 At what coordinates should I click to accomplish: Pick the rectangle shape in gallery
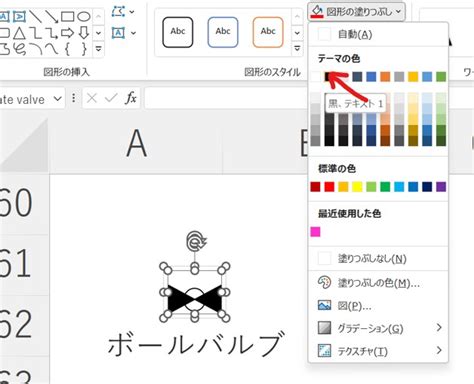coord(67,16)
